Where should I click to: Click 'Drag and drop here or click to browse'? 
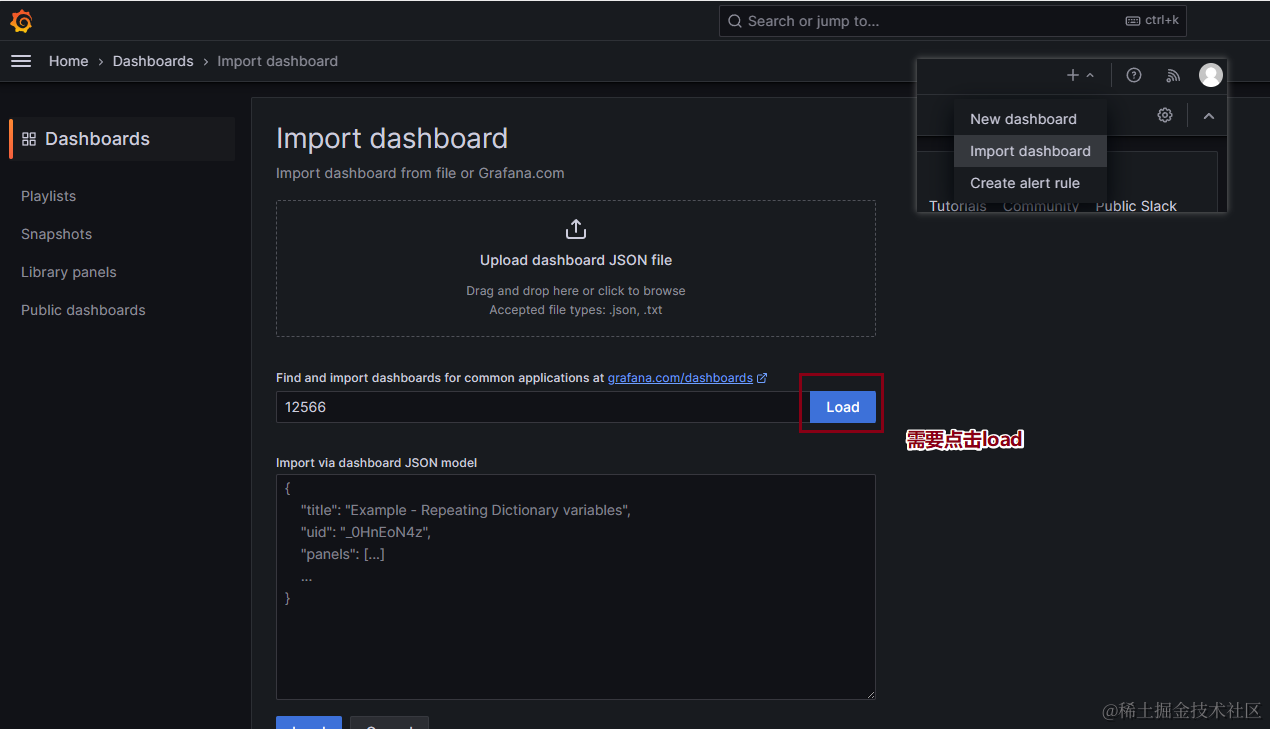[x=576, y=291]
